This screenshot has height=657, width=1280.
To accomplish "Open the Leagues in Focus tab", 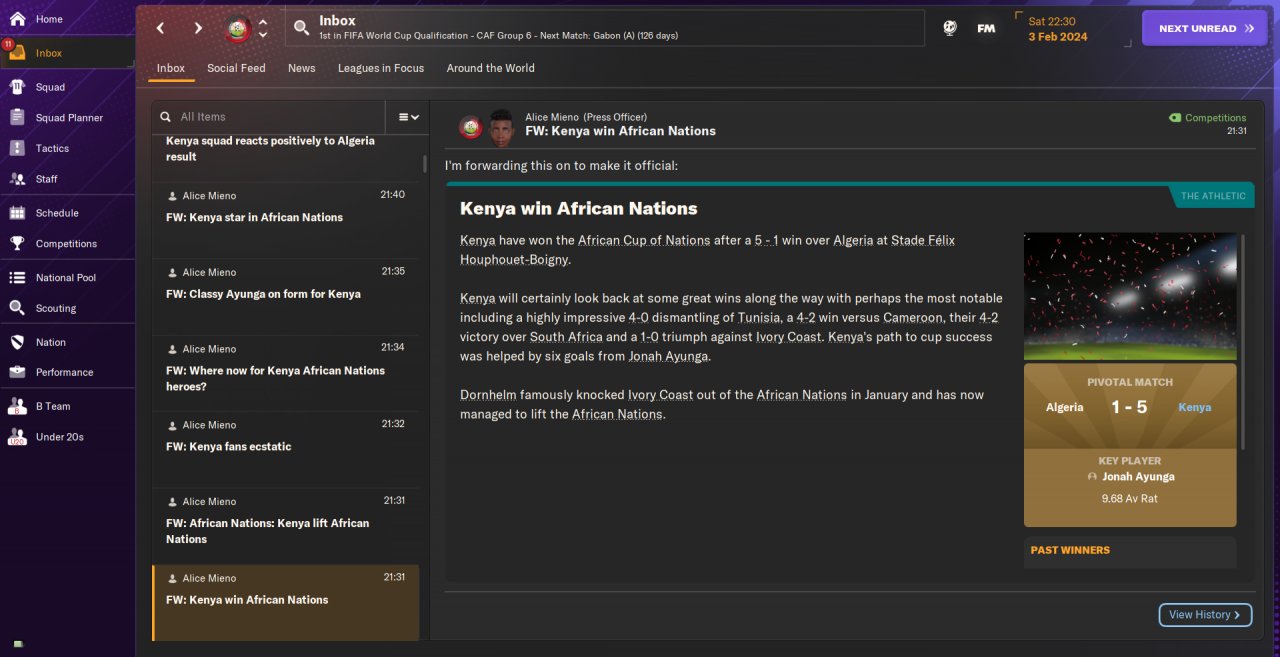I will click(x=380, y=68).
